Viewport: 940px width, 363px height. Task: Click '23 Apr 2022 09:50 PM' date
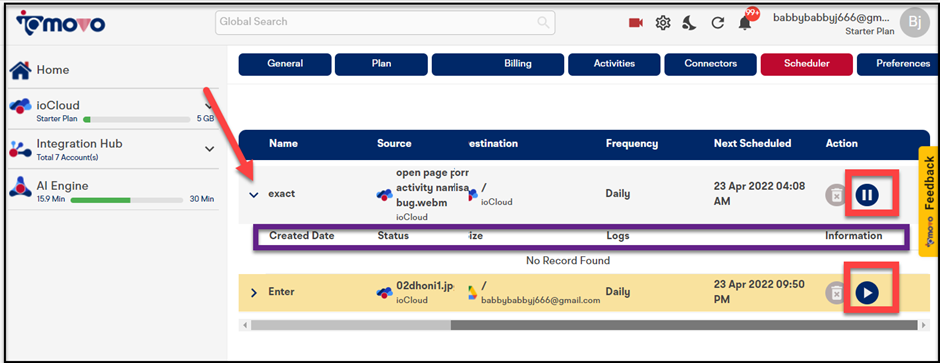[x=759, y=292]
